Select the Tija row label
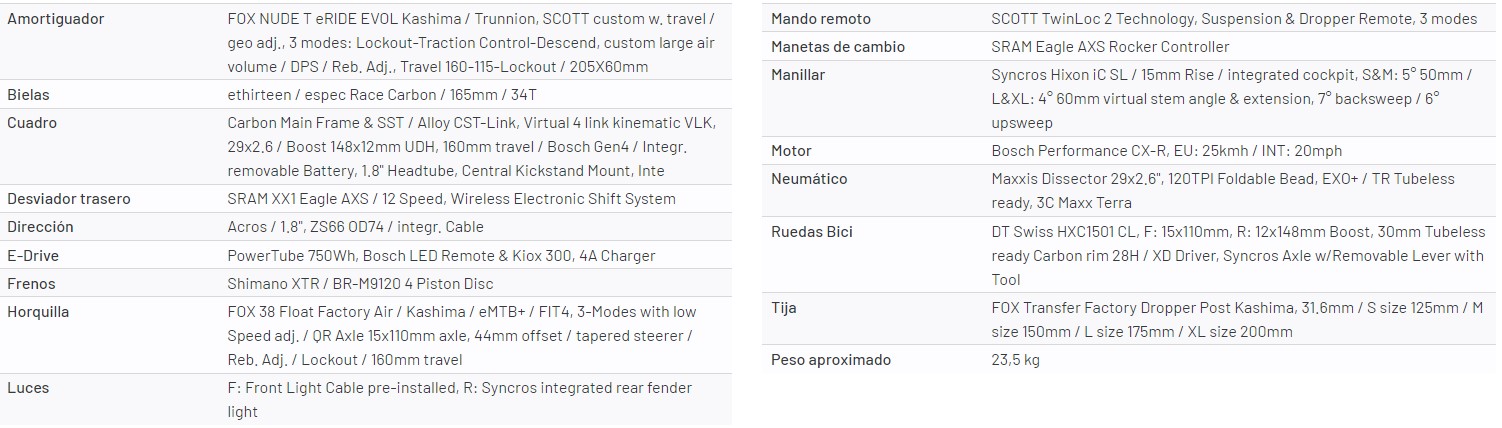The width and height of the screenshot is (1502, 428). pyautogui.click(x=783, y=308)
